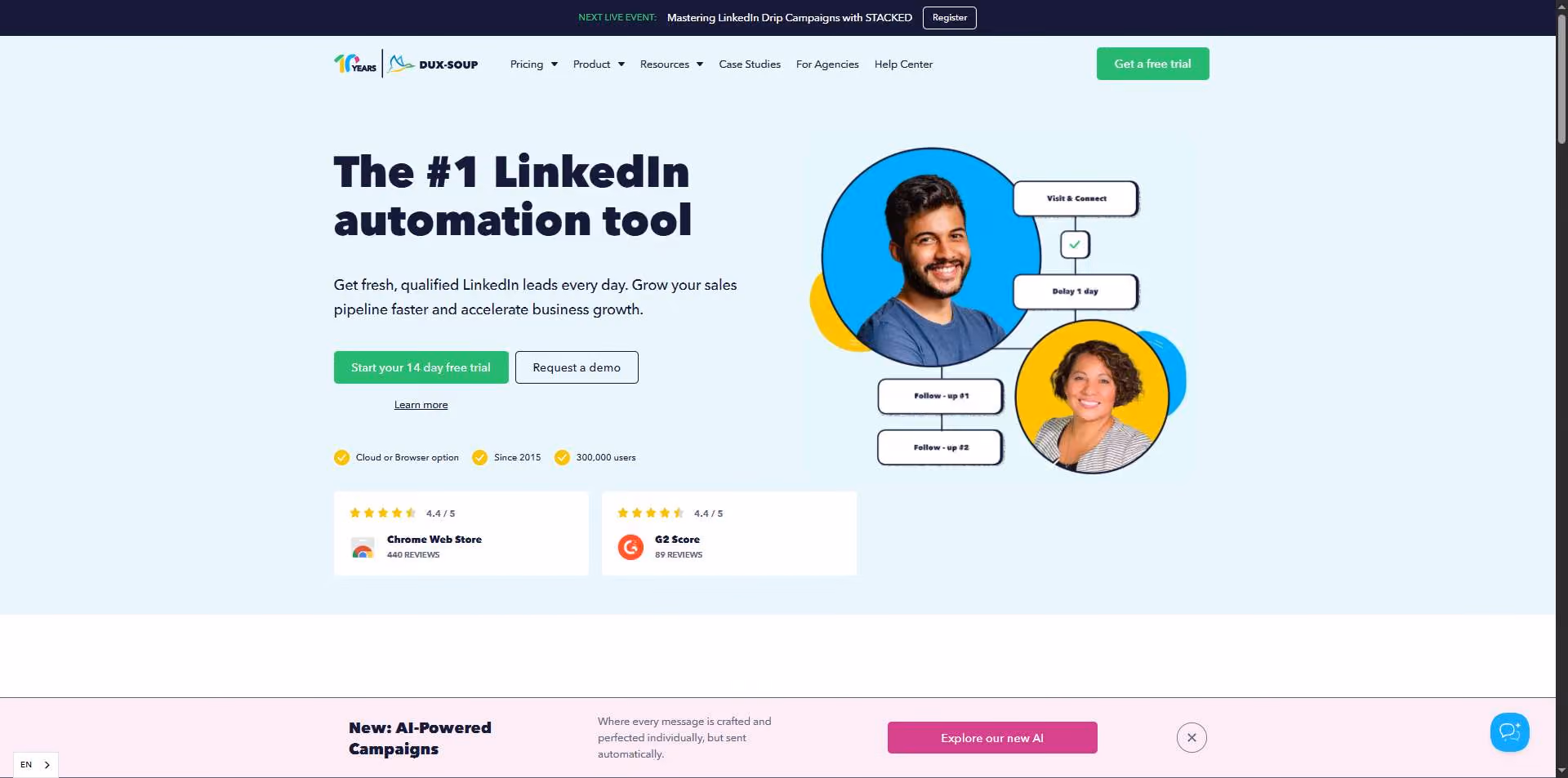1568x778 pixels.
Task: Click 'The #1 LinkedIn automation tool' heading
Action: [x=513, y=196]
